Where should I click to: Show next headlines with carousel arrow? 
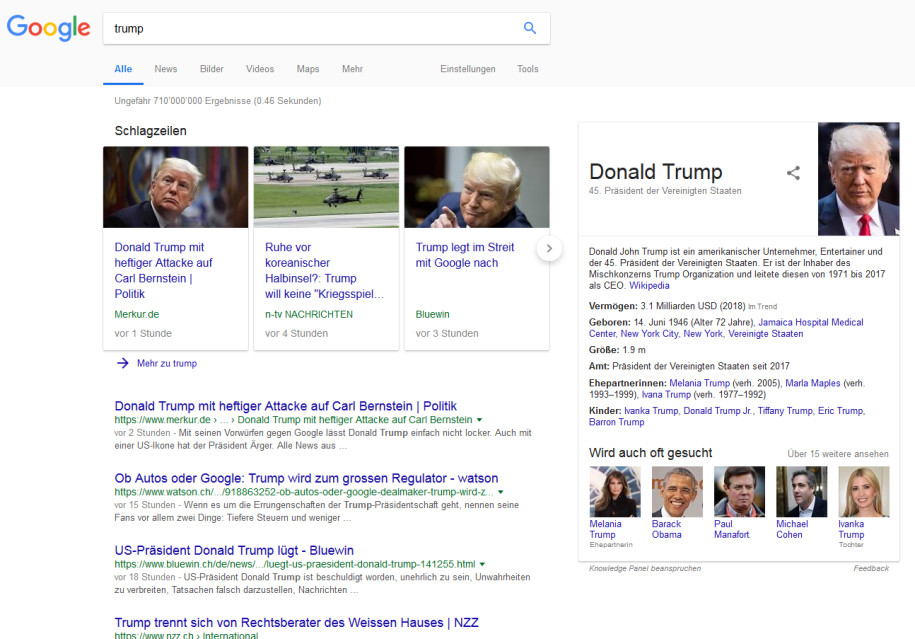coord(549,248)
